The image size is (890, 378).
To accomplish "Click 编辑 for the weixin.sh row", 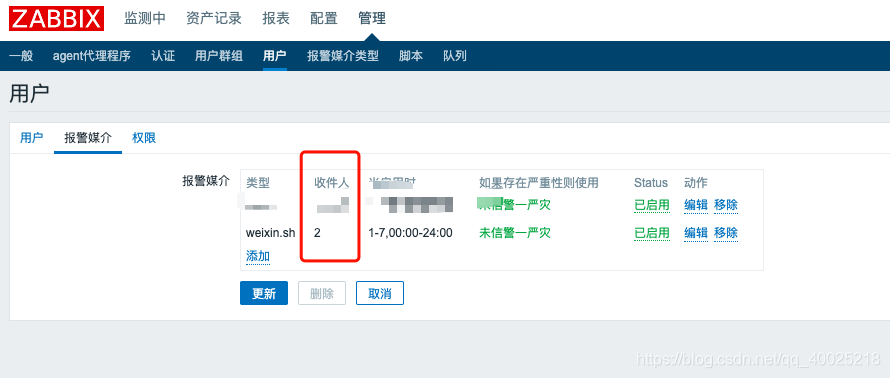I will pos(696,233).
